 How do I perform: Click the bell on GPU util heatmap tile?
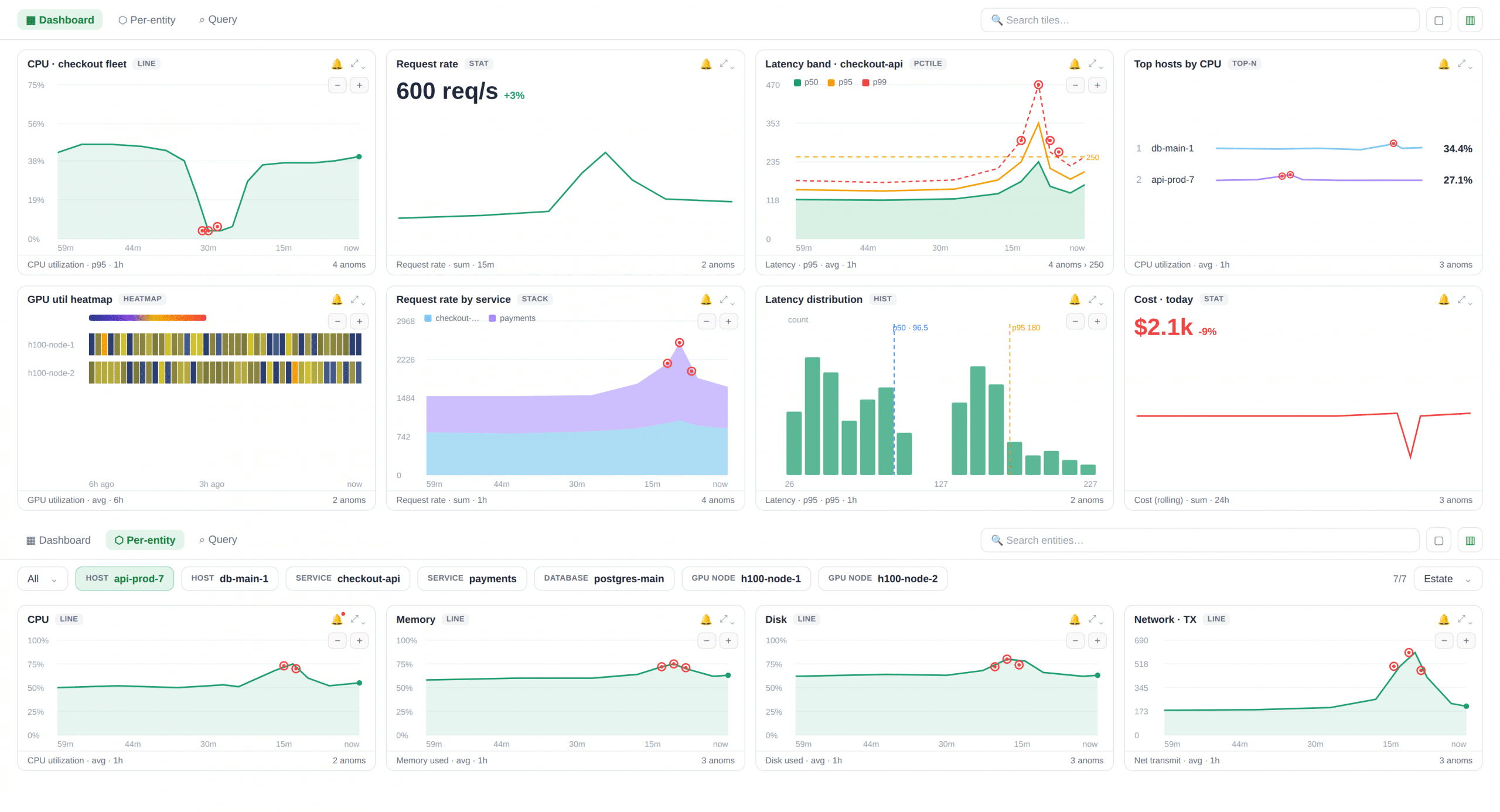click(337, 299)
